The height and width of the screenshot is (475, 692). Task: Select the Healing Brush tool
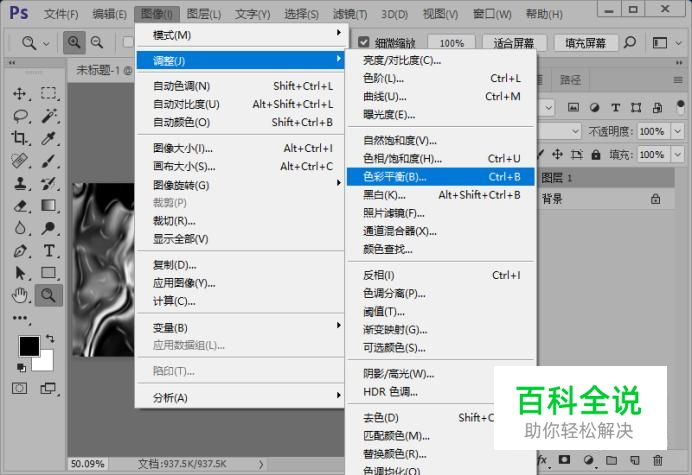[x=19, y=161]
